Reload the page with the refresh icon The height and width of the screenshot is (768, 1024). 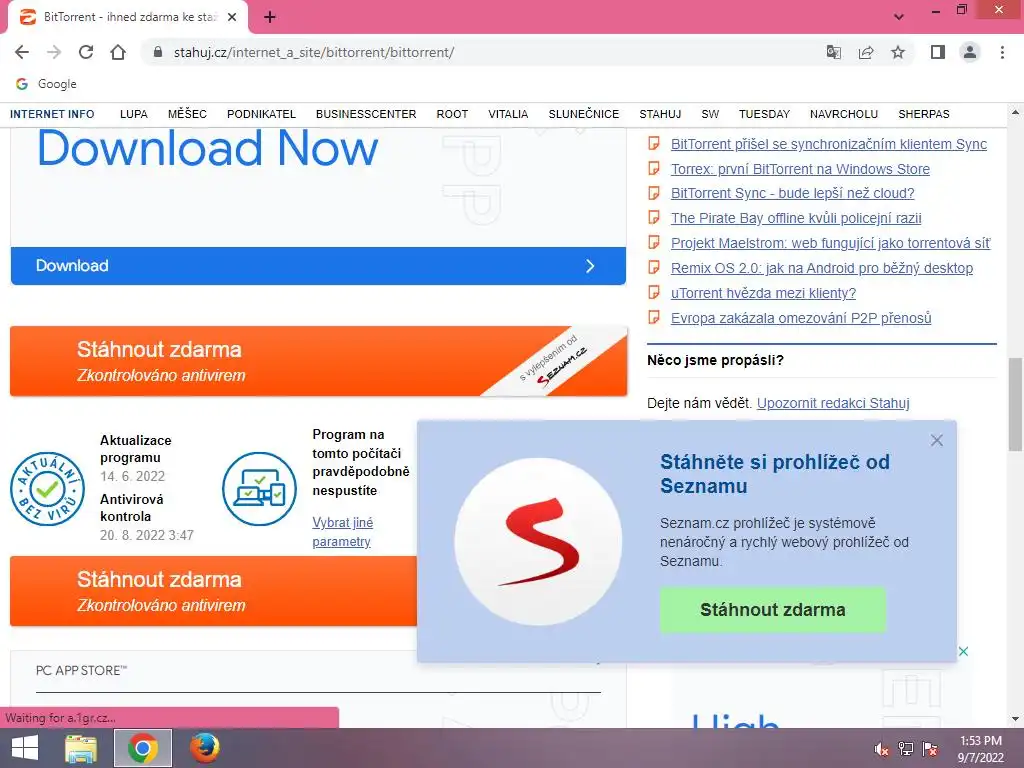point(86,52)
